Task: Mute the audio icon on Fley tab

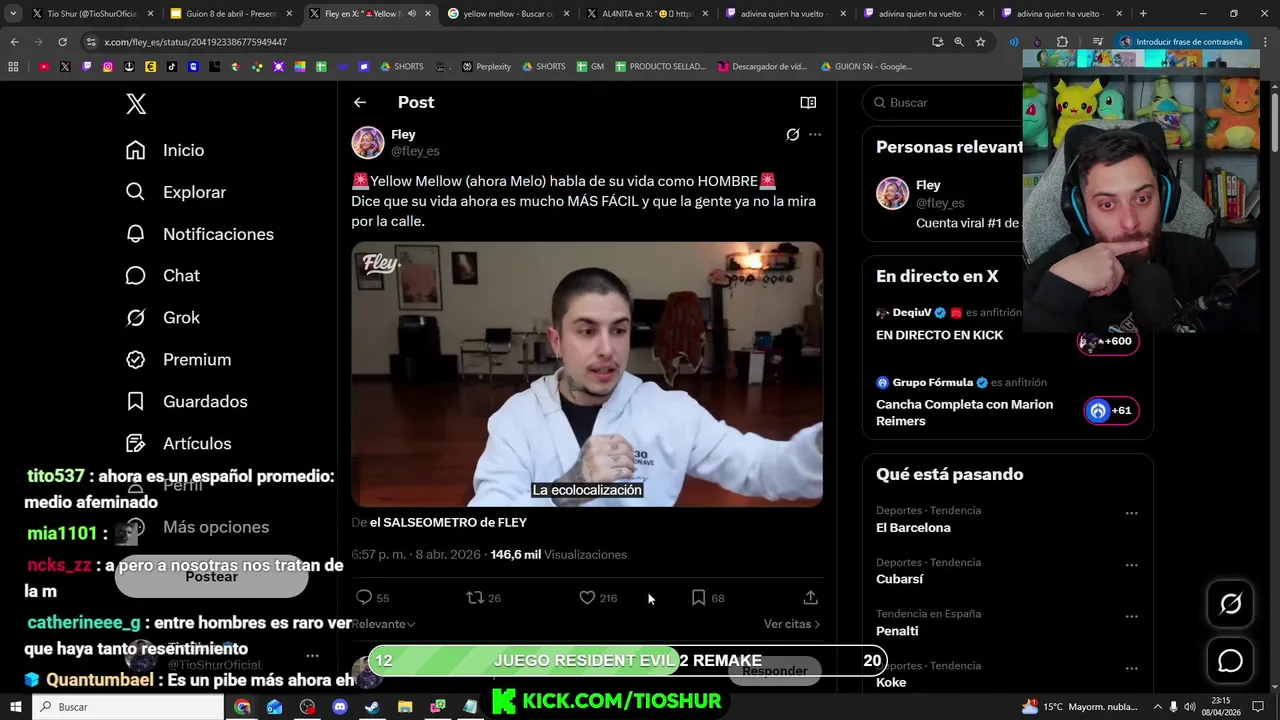Action: pyautogui.click(x=411, y=14)
